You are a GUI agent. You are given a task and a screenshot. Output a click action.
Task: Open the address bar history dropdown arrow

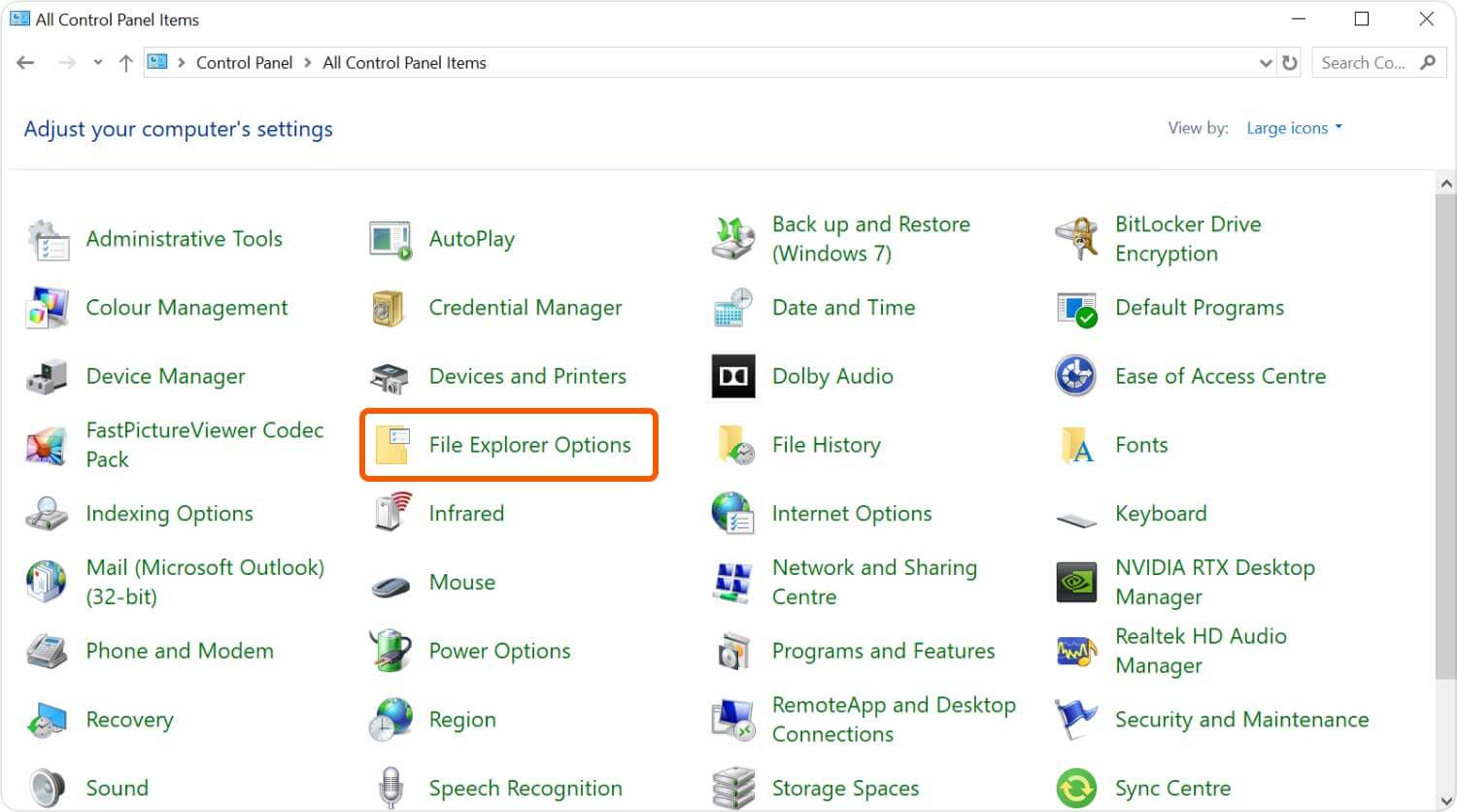(x=1266, y=63)
